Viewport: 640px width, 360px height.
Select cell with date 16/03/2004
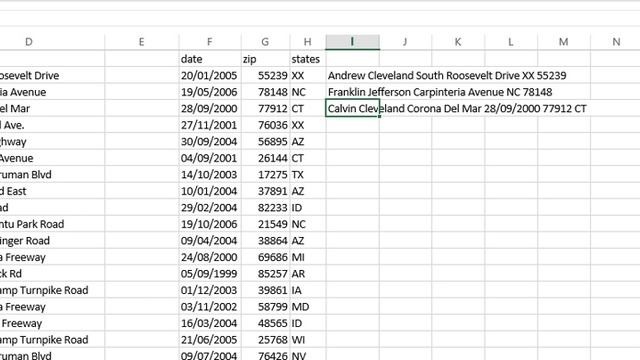pyautogui.click(x=210, y=323)
